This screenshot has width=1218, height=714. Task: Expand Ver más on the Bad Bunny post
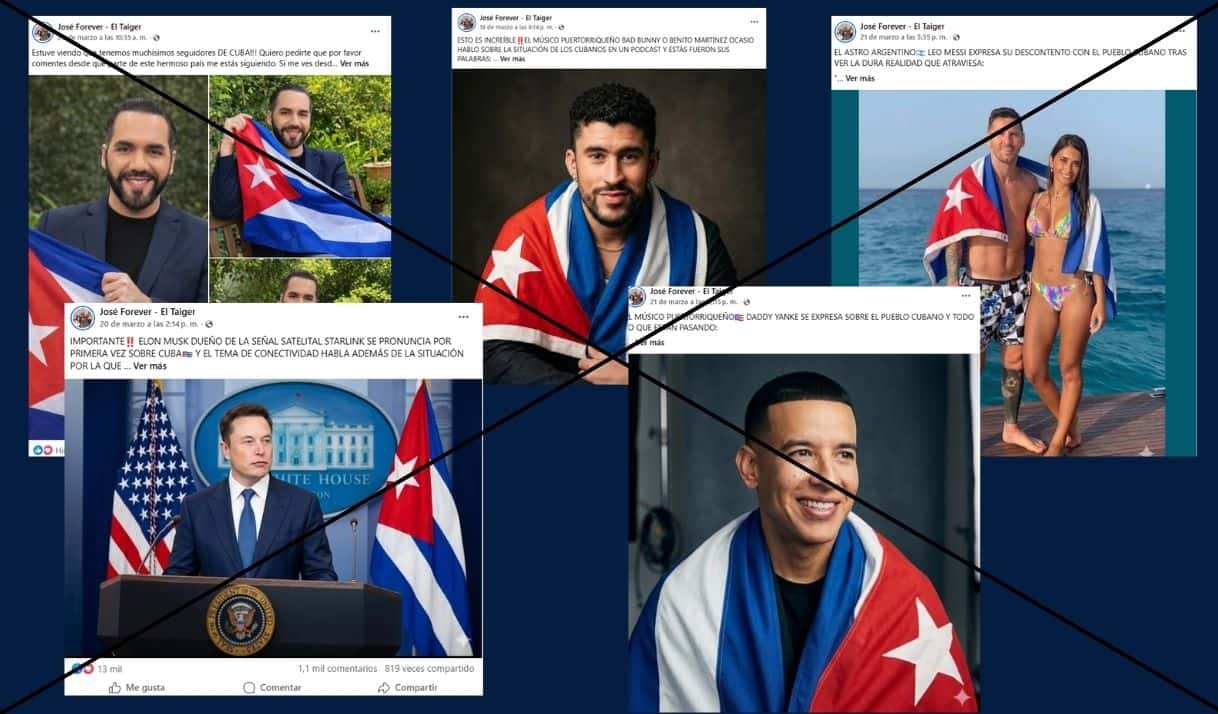(x=512, y=59)
